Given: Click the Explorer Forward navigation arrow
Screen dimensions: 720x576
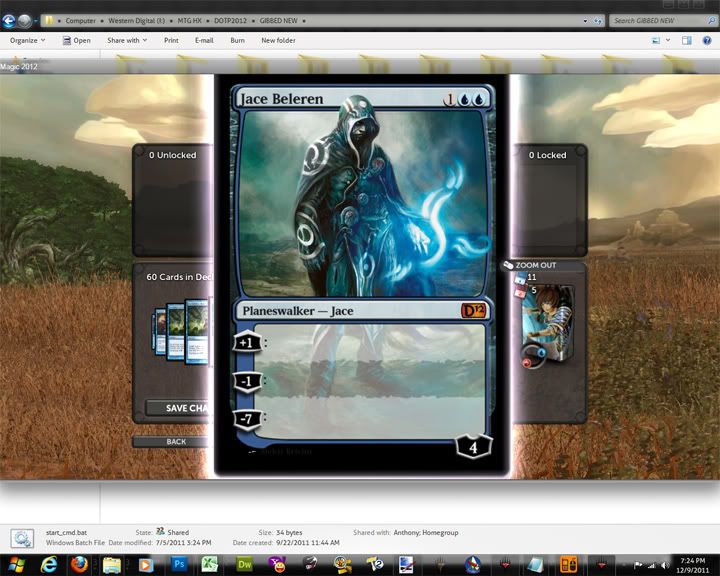Looking at the screenshot, I should coord(24,21).
